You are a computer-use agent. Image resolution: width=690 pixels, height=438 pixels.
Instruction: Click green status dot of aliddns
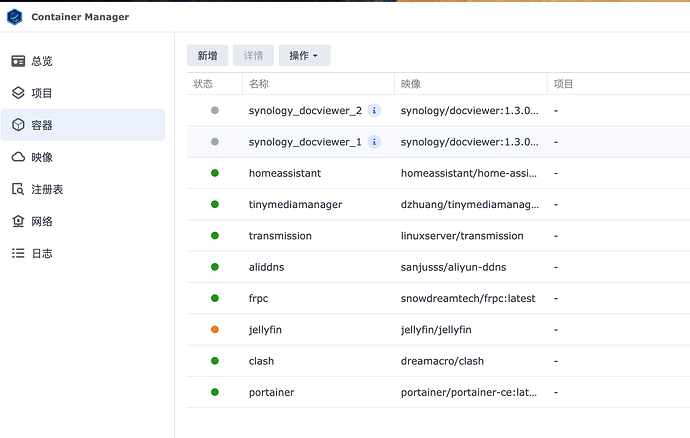click(x=215, y=267)
